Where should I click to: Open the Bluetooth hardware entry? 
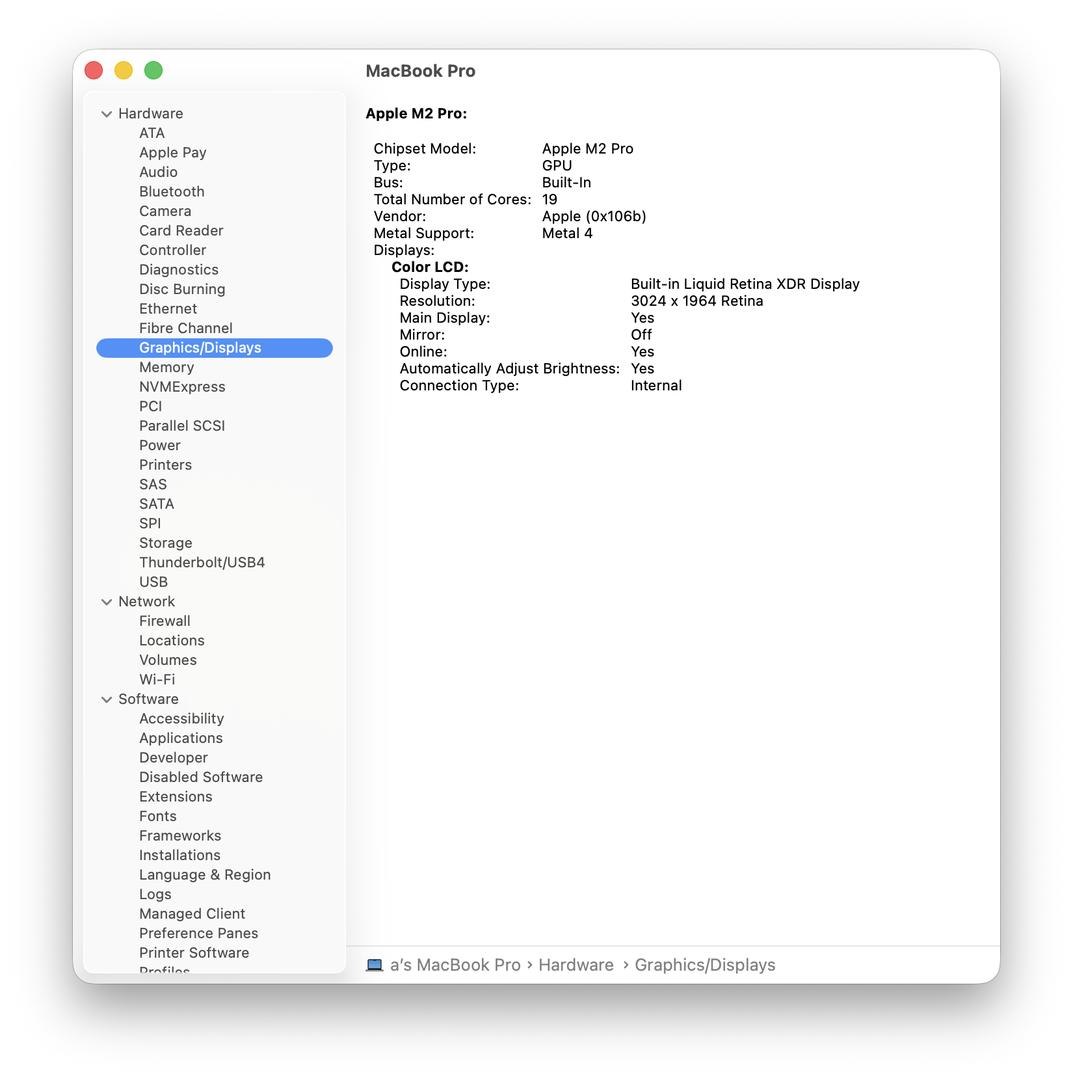[171, 192]
